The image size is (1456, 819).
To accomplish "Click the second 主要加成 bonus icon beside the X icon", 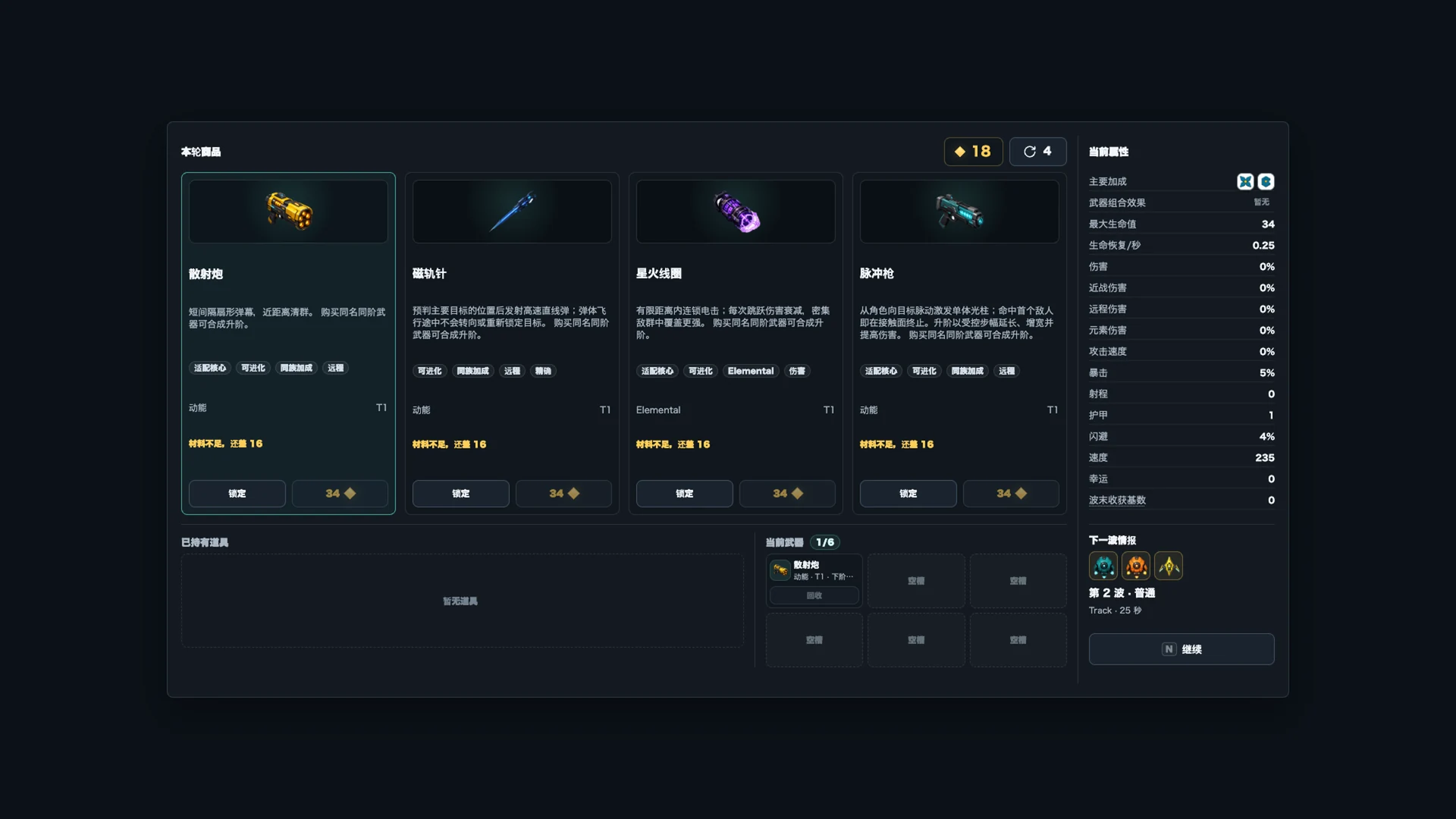I will point(1266,181).
